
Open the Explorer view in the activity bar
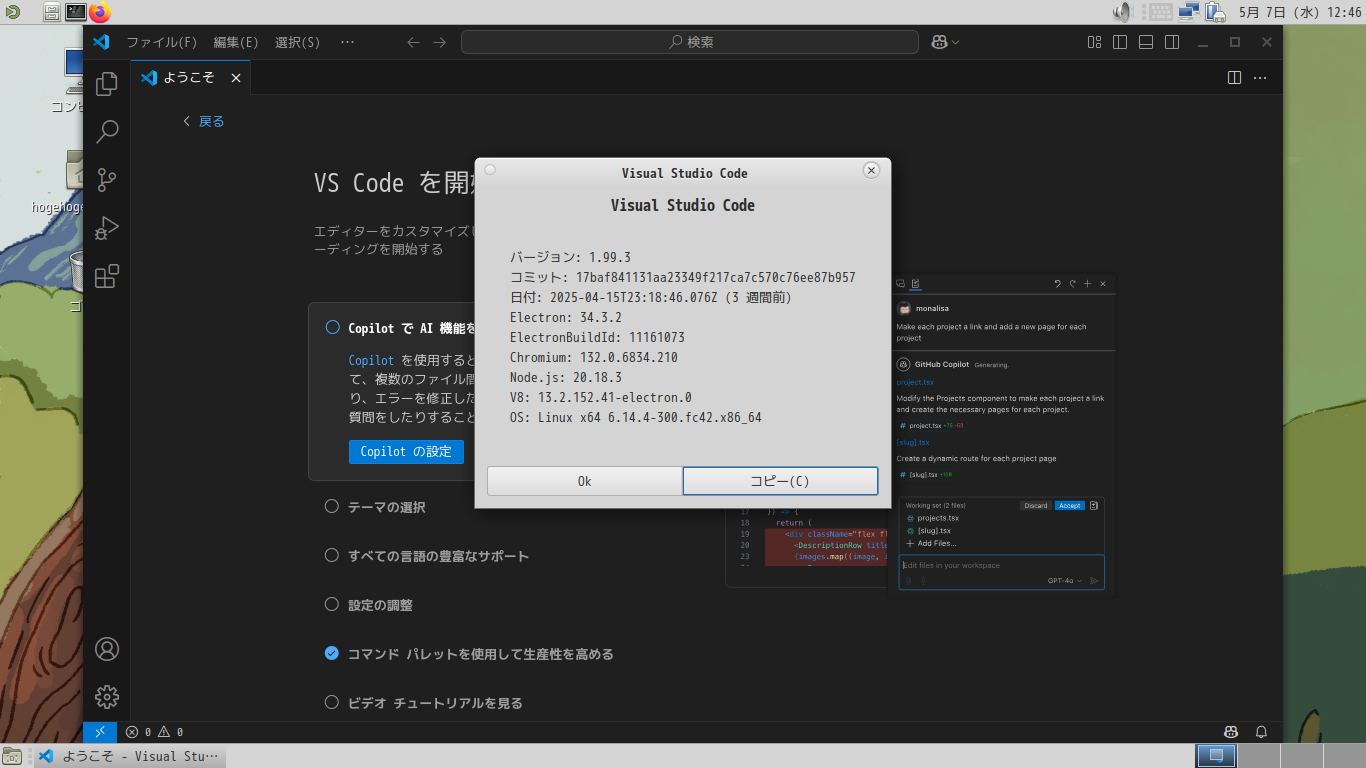point(107,84)
